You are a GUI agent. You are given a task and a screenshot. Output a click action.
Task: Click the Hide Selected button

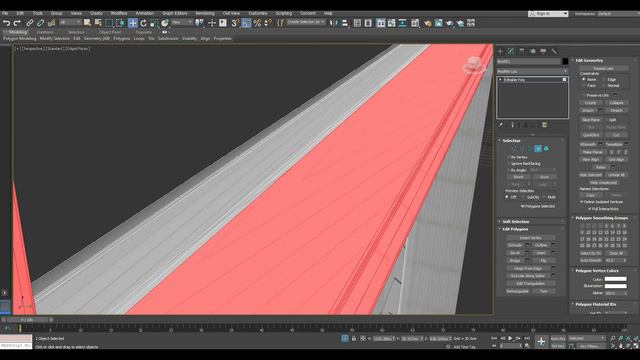pos(591,175)
